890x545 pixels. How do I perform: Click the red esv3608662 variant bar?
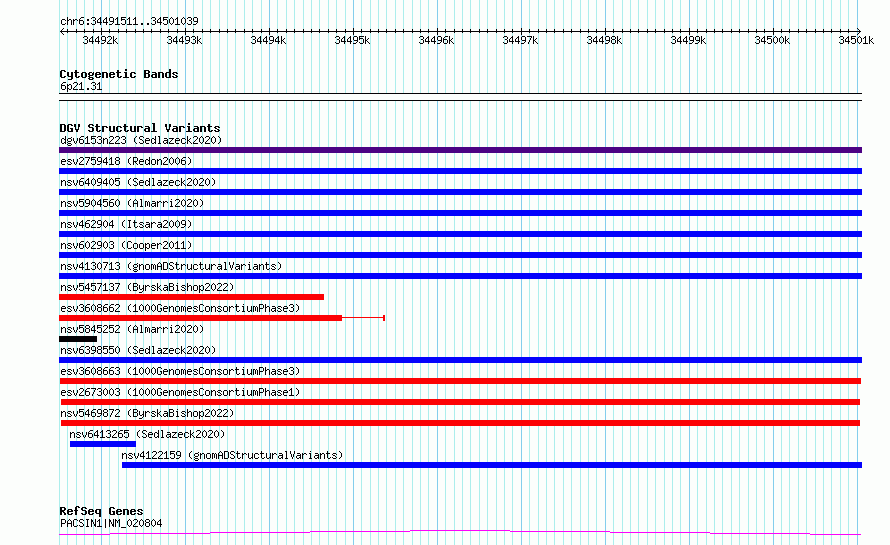pos(200,318)
